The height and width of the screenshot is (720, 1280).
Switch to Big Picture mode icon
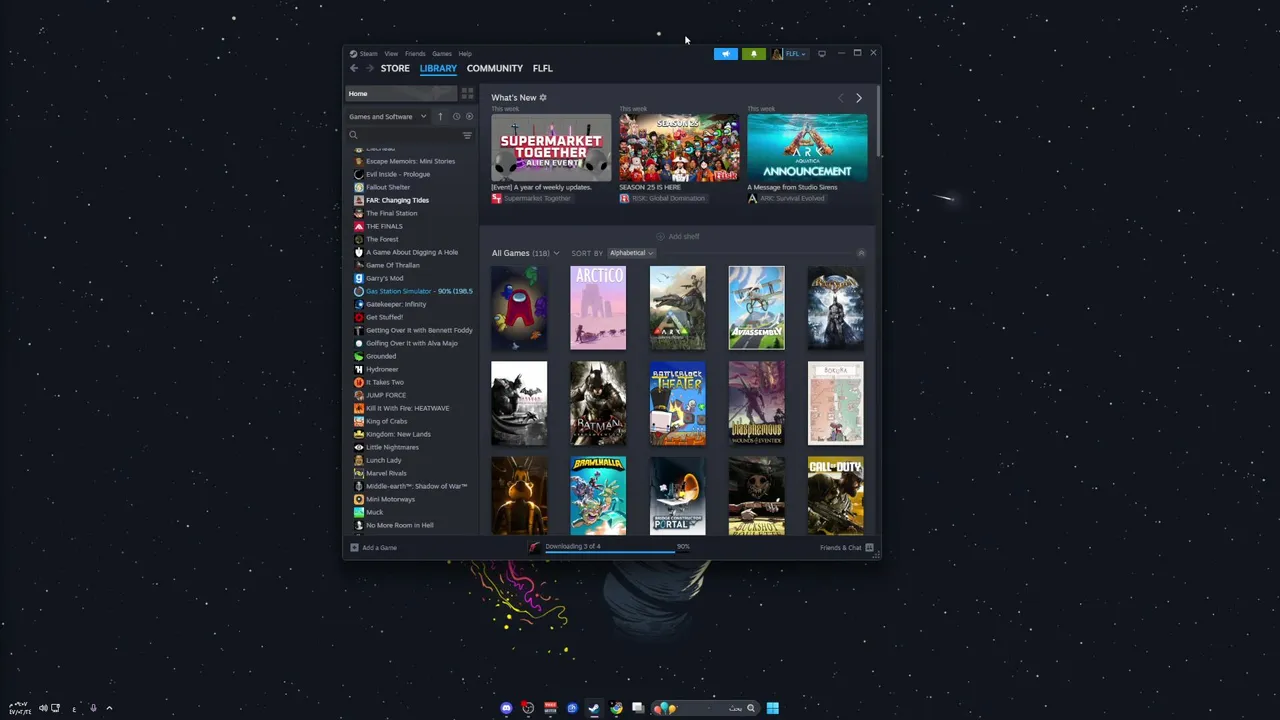pos(822,54)
